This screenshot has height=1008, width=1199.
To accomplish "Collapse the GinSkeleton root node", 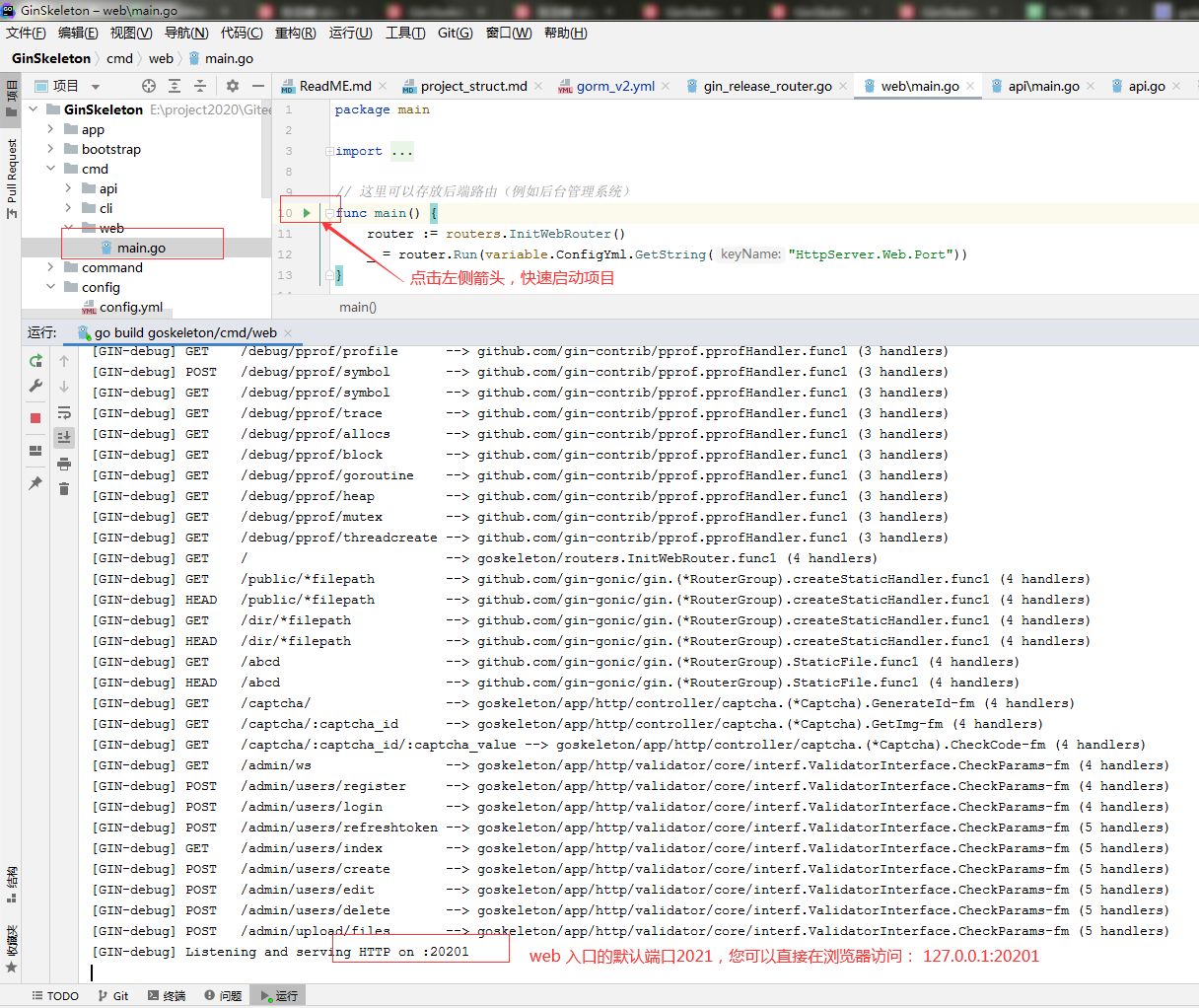I will click(x=34, y=109).
